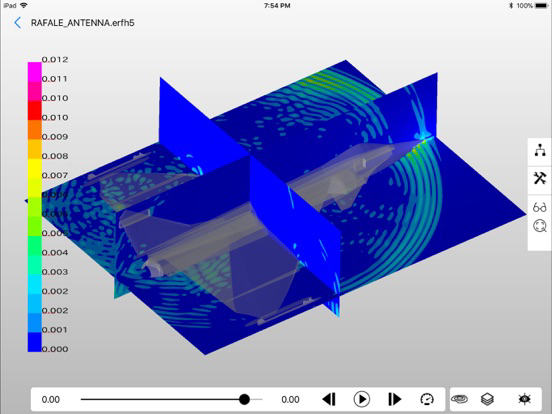Step forward one frame

coord(395,399)
